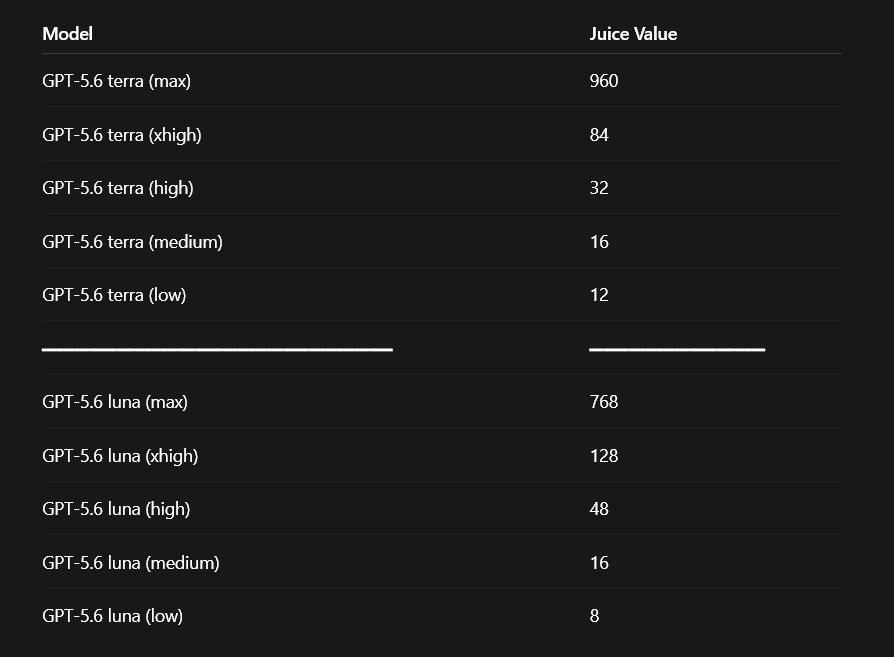Screen dimensions: 894x657
Task: Click the juice value 128
Action: (x=604, y=456)
